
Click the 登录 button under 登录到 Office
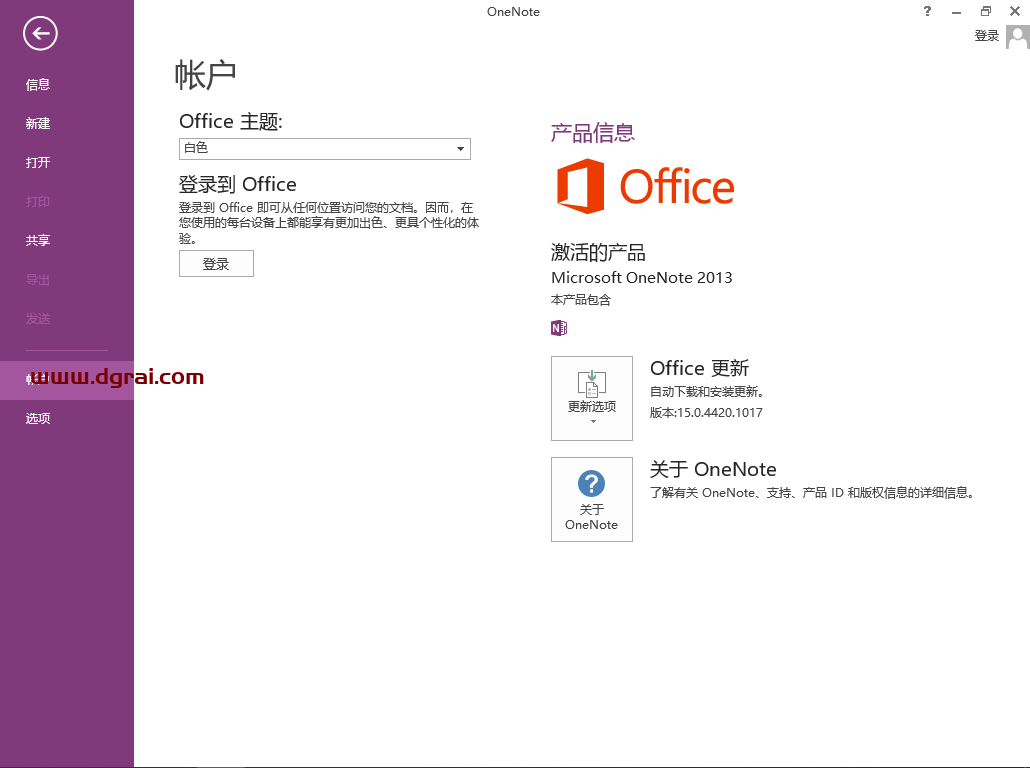pyautogui.click(x=216, y=263)
